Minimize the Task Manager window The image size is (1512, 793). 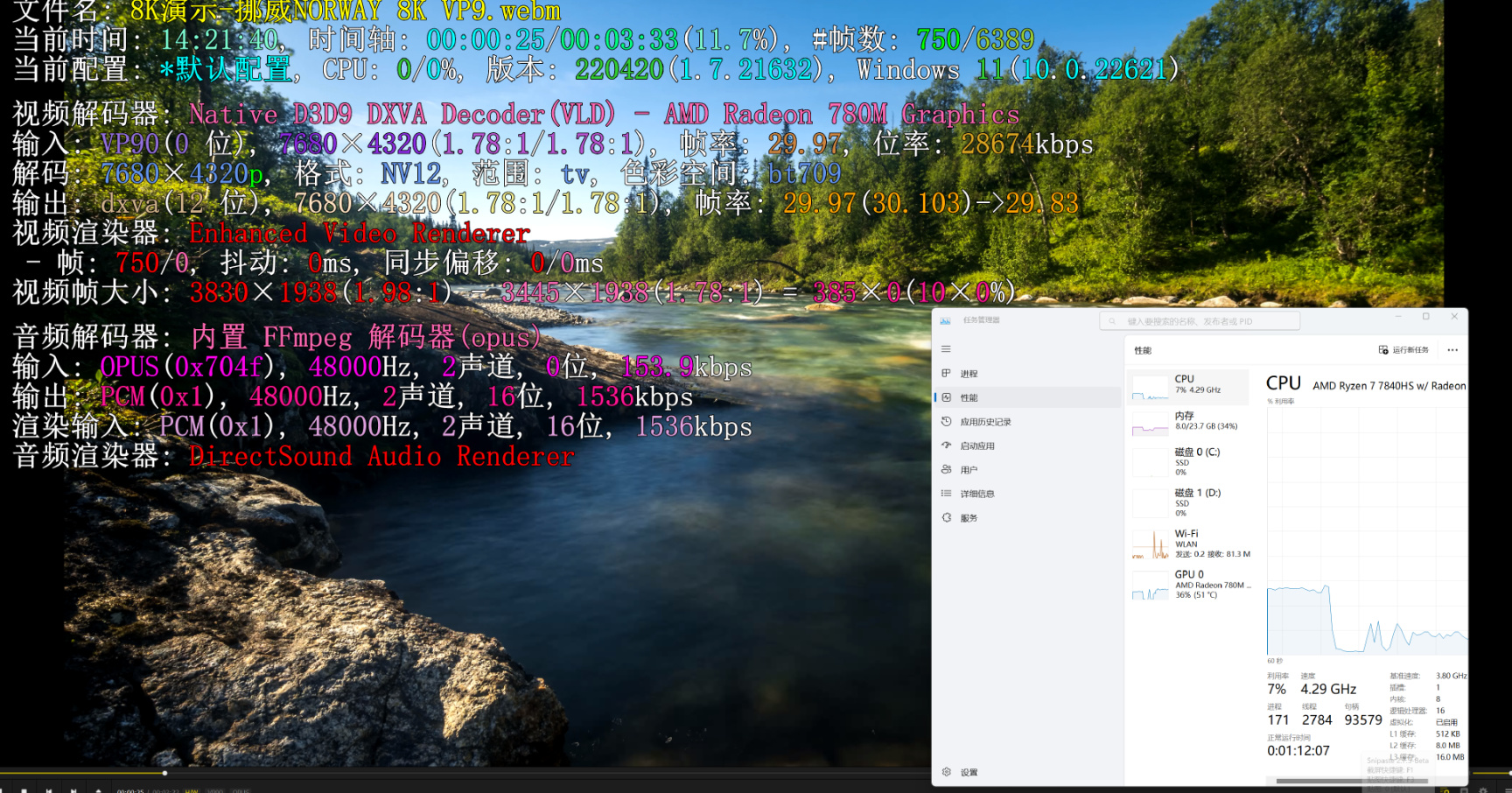pos(1397,317)
